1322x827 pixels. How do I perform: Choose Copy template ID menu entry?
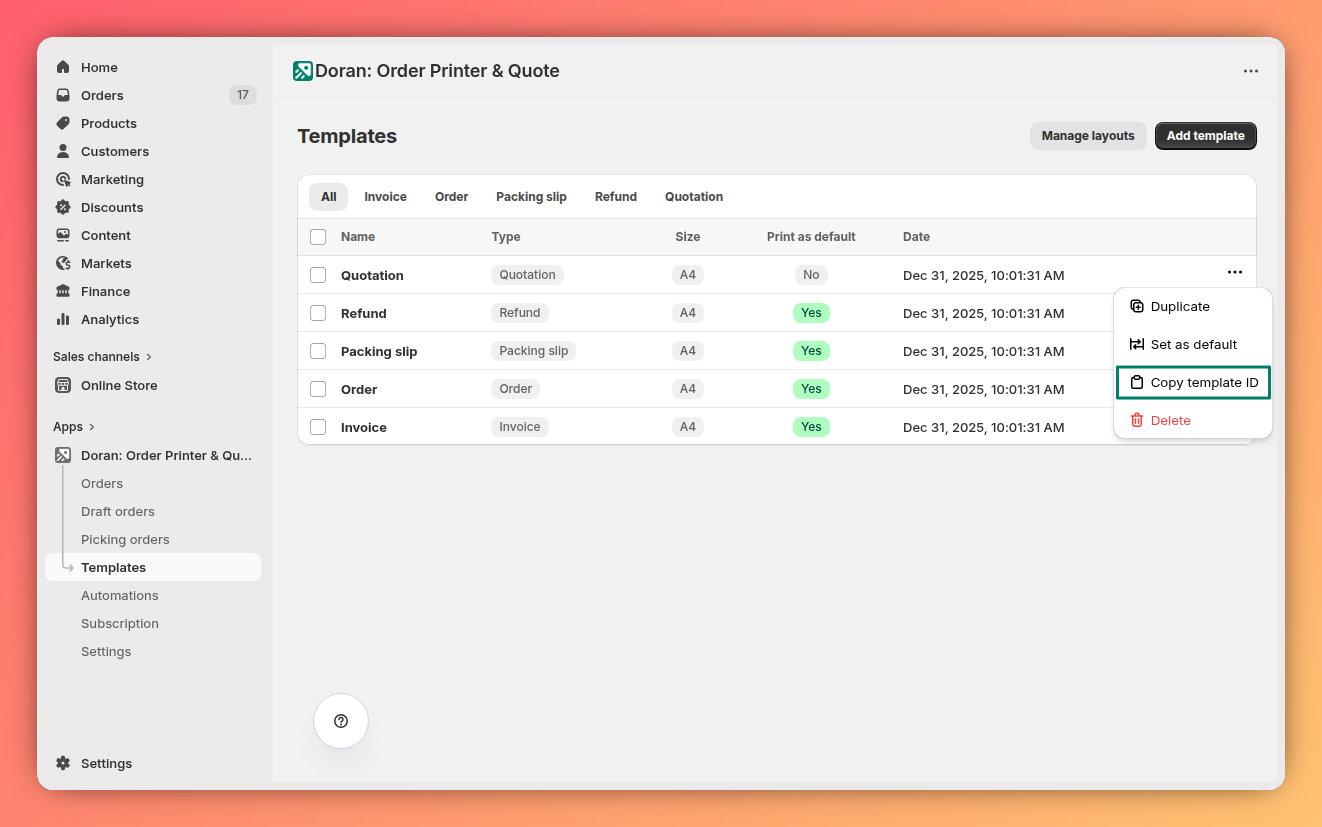pyautogui.click(x=1193, y=382)
